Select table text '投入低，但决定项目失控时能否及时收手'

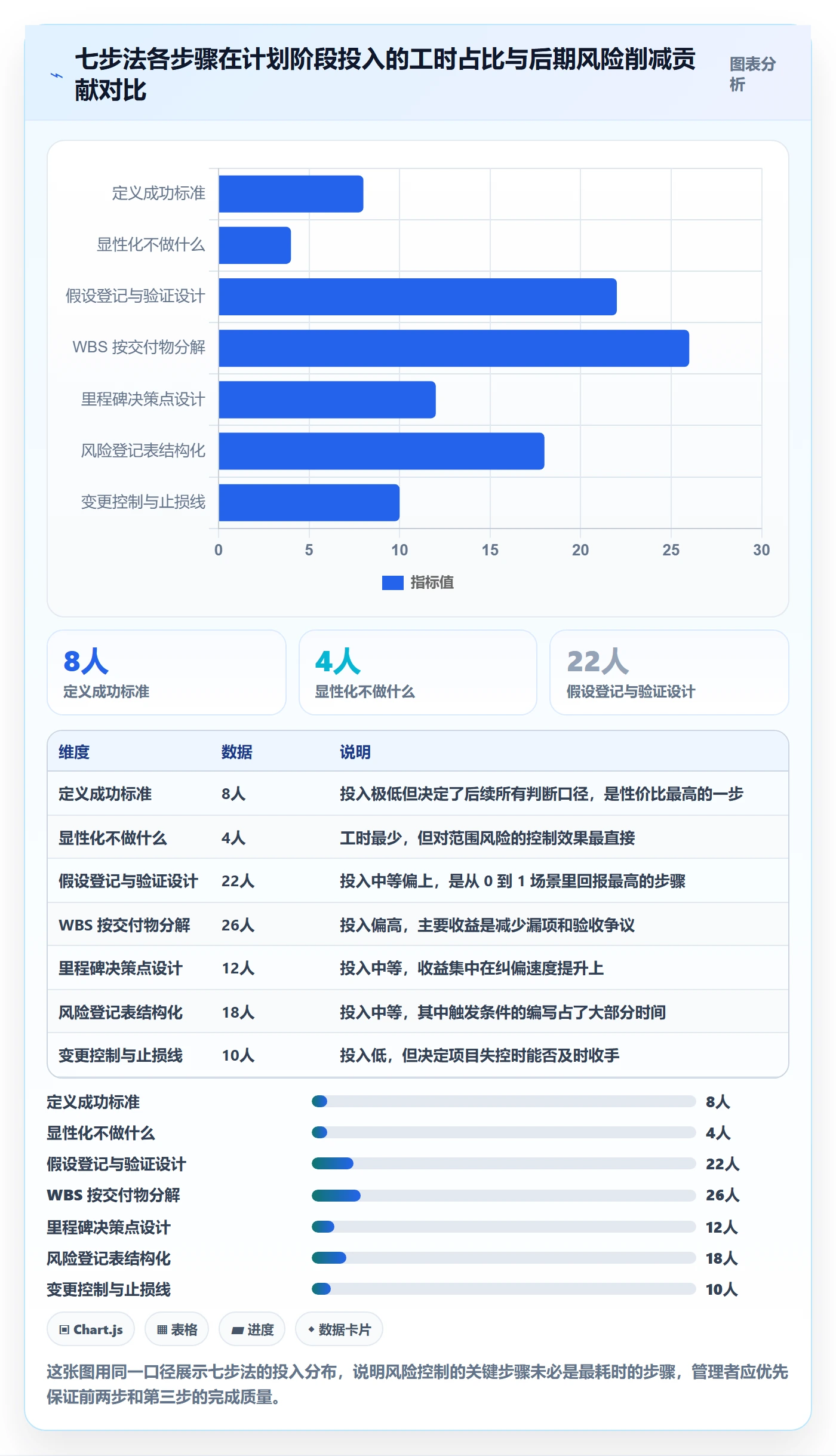click(x=480, y=1055)
